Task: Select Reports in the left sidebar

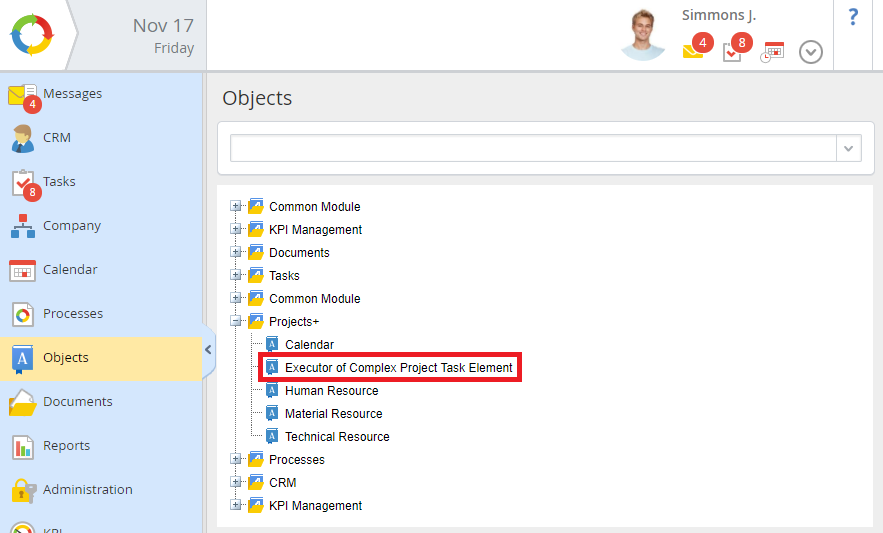Action: click(66, 446)
